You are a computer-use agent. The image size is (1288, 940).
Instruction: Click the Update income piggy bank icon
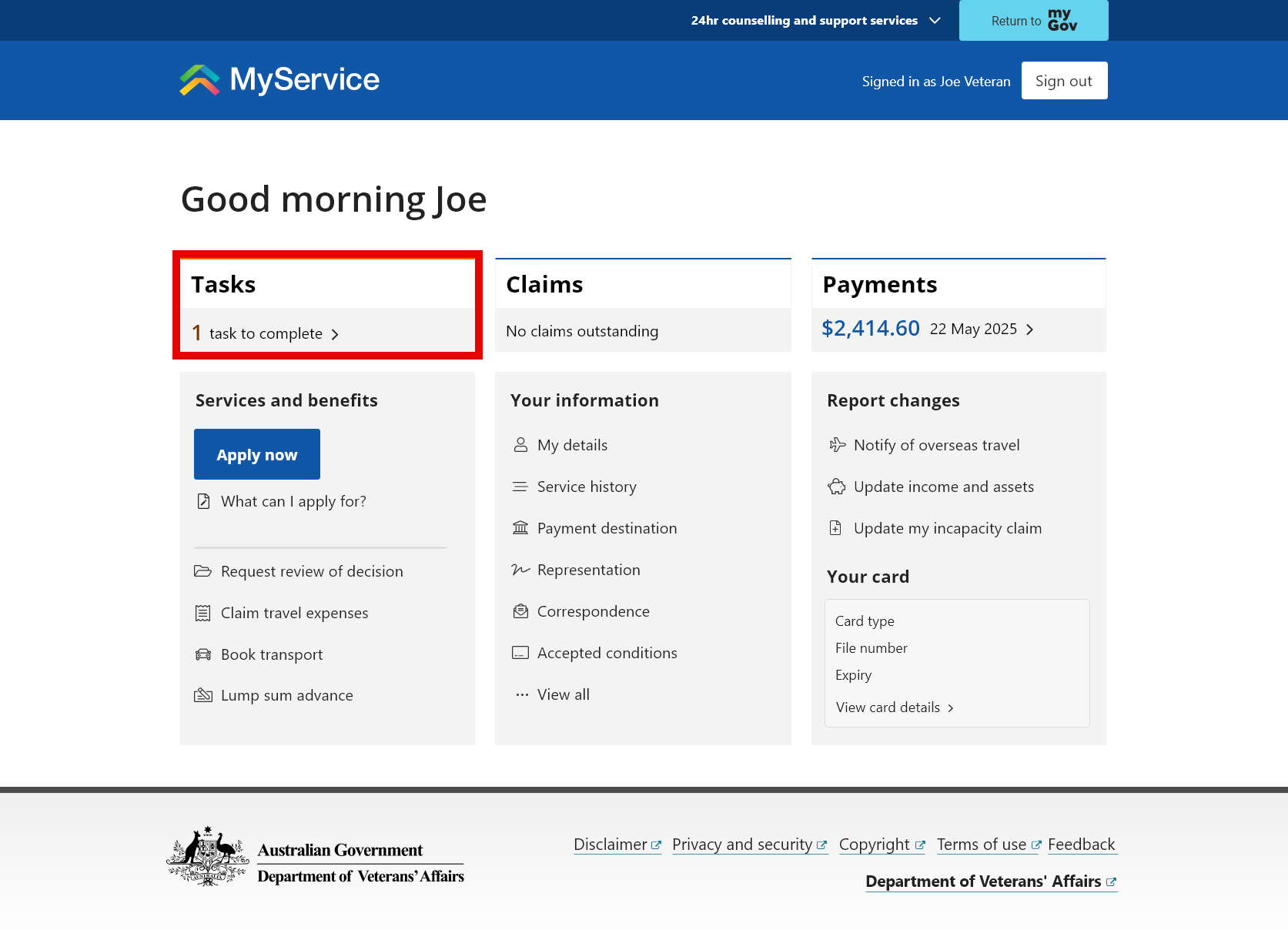pos(836,487)
